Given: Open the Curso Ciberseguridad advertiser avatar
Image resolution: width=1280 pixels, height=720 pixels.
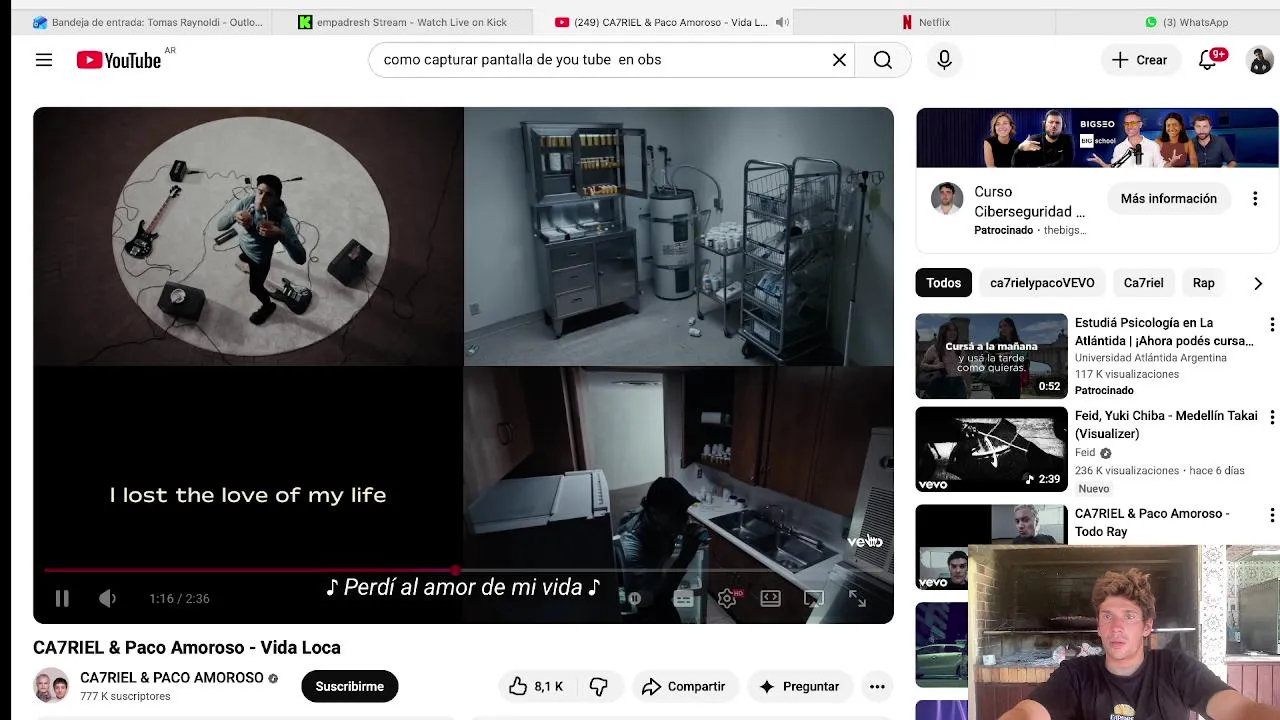Looking at the screenshot, I should coord(946,199).
